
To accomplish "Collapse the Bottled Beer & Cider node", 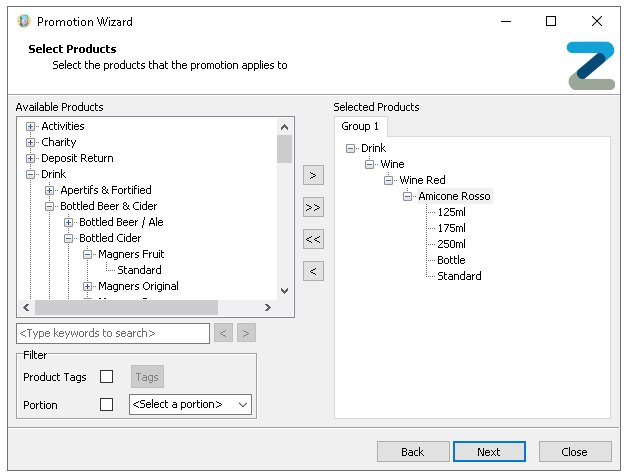I will pyautogui.click(x=50, y=206).
